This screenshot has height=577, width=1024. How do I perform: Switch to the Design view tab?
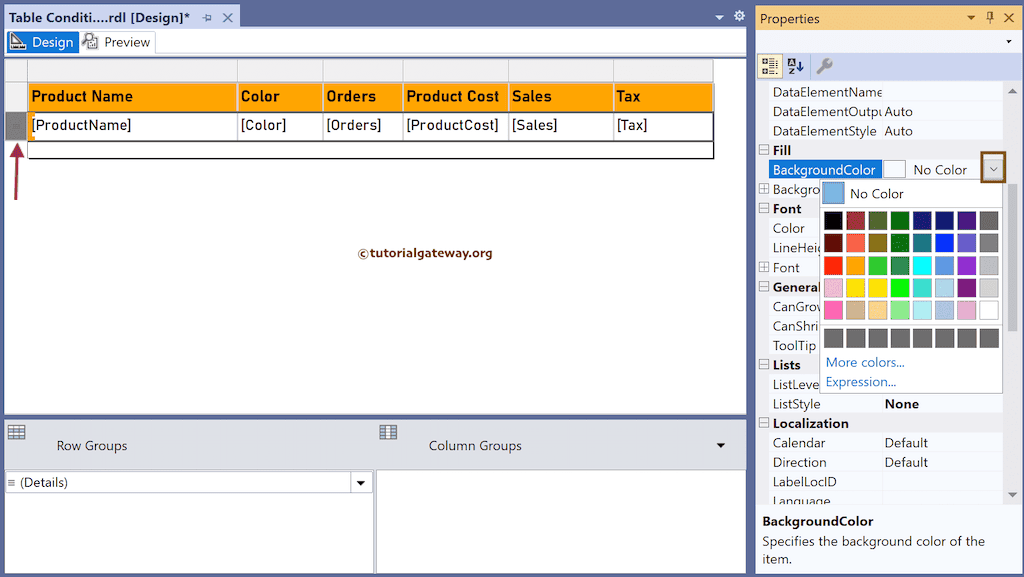[x=43, y=42]
